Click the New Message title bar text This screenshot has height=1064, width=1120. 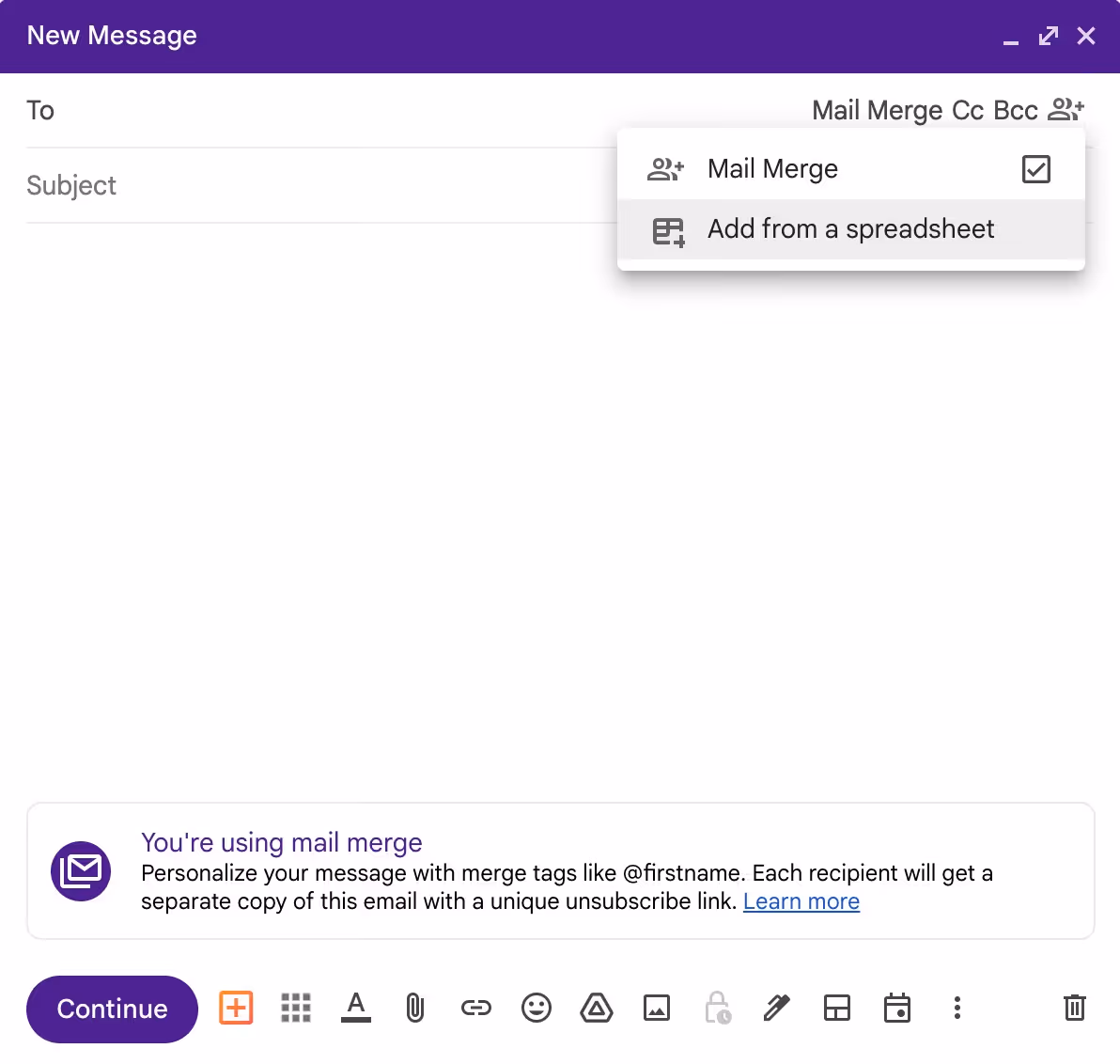click(x=112, y=35)
